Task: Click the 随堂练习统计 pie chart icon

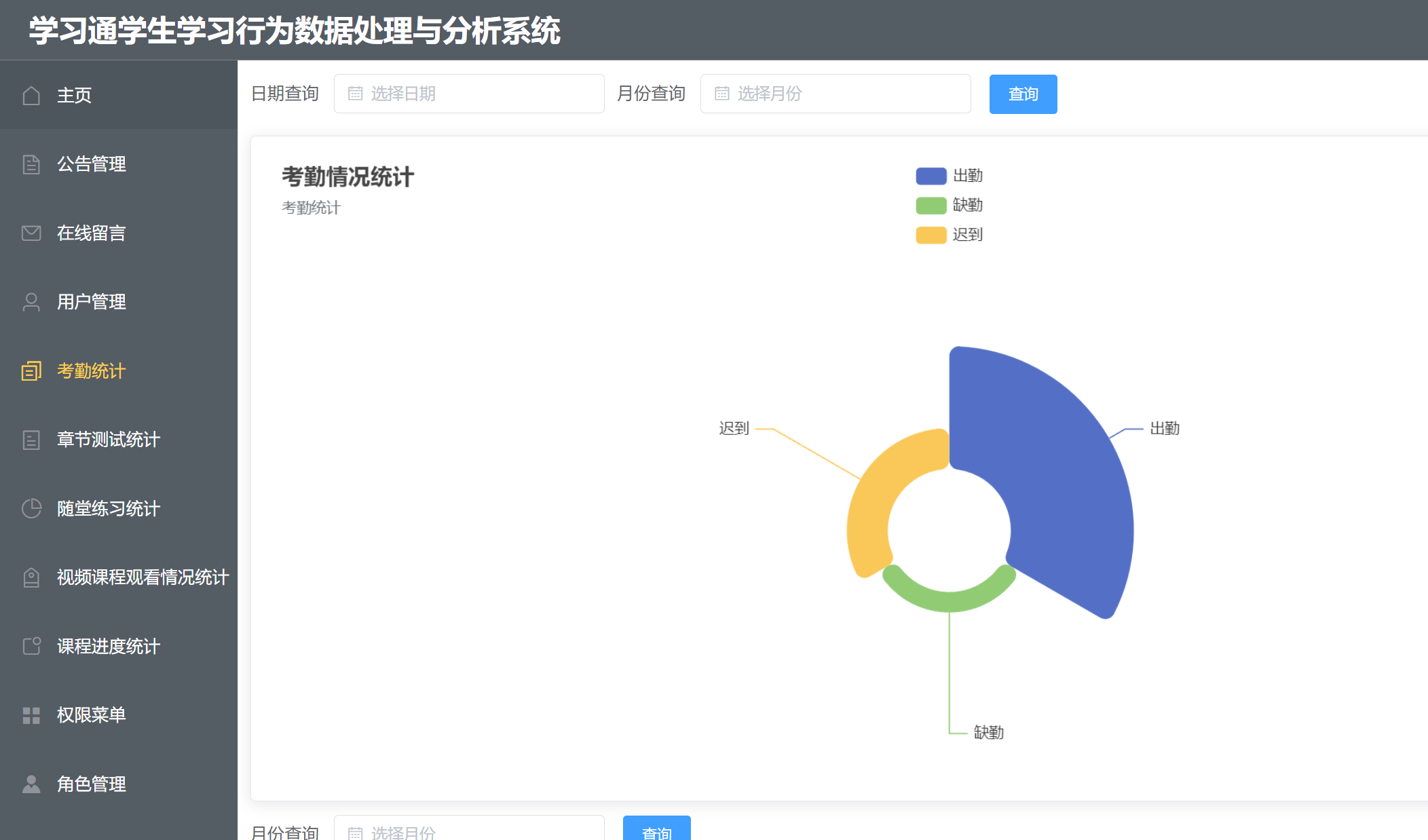Action: 31,509
